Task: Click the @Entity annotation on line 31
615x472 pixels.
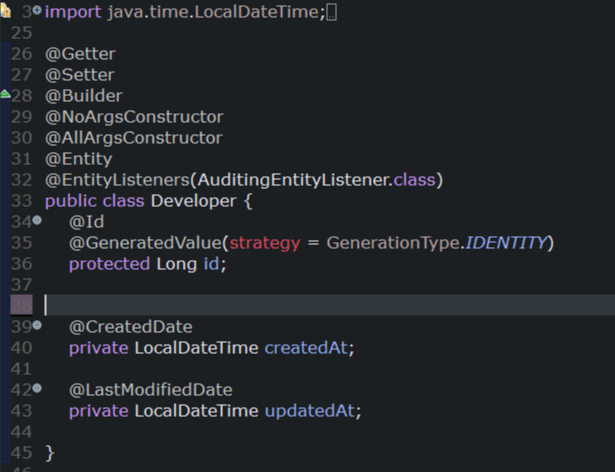Action: (78, 159)
